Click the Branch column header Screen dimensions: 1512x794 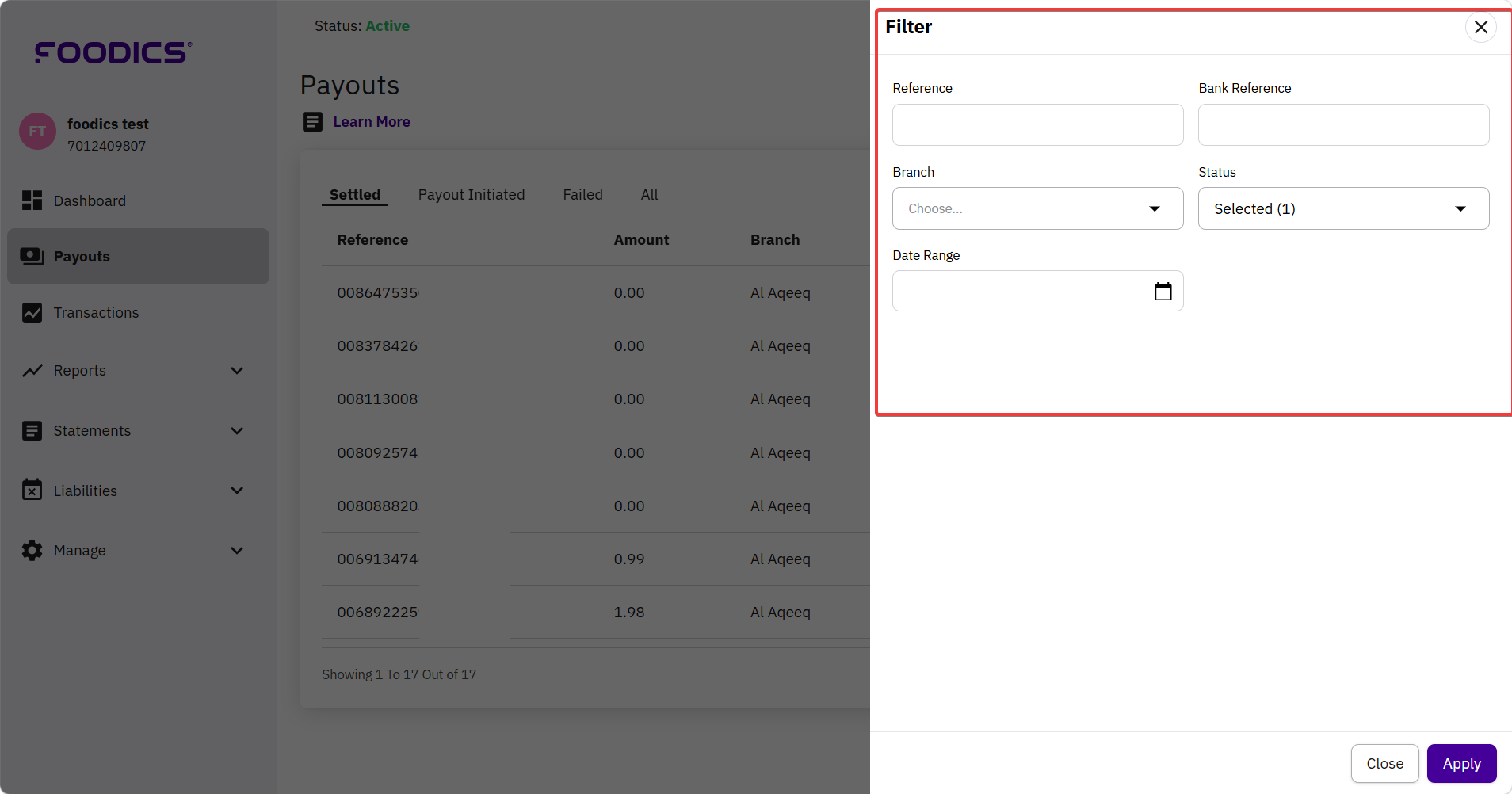[775, 239]
